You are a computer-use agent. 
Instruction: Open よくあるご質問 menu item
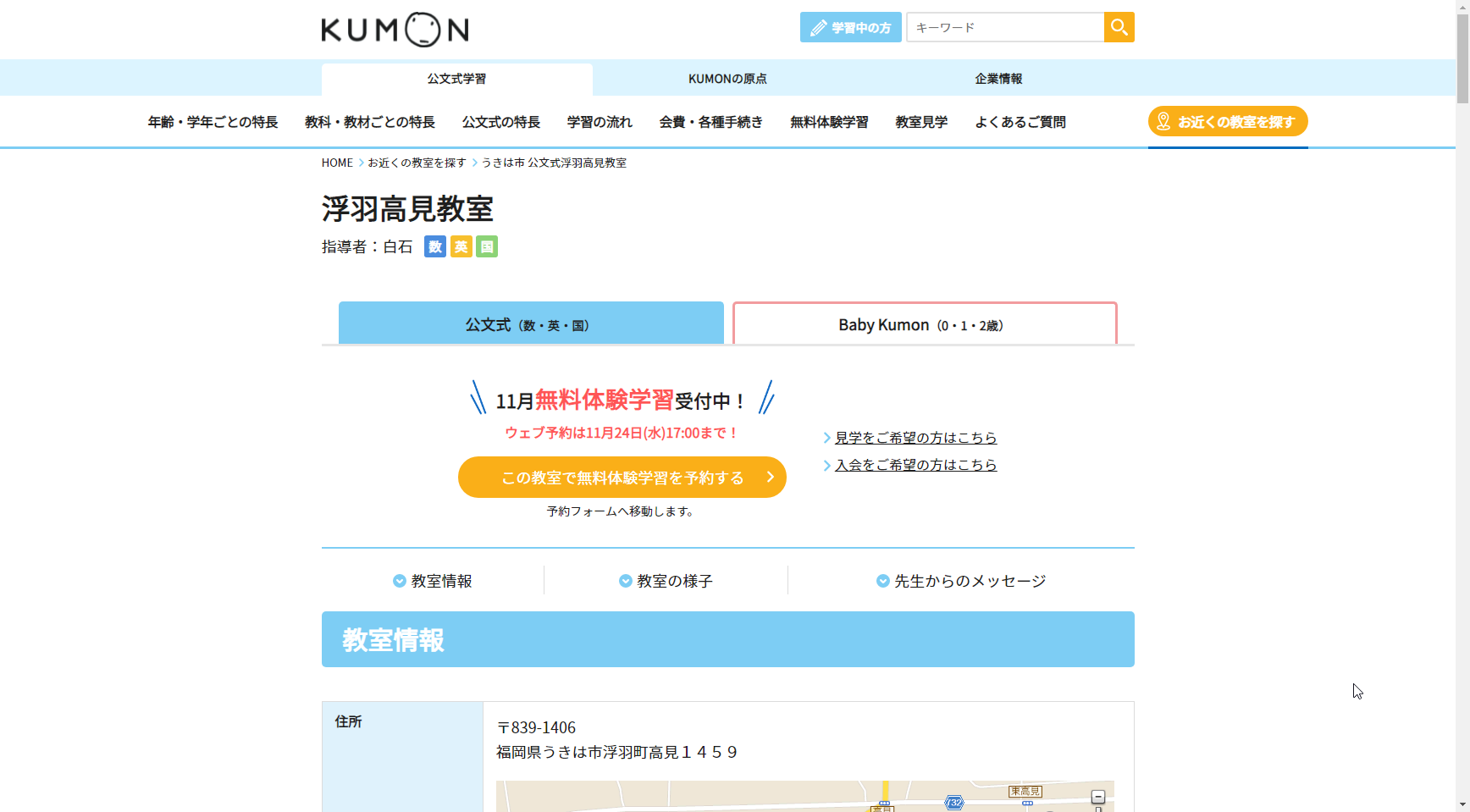1020,122
